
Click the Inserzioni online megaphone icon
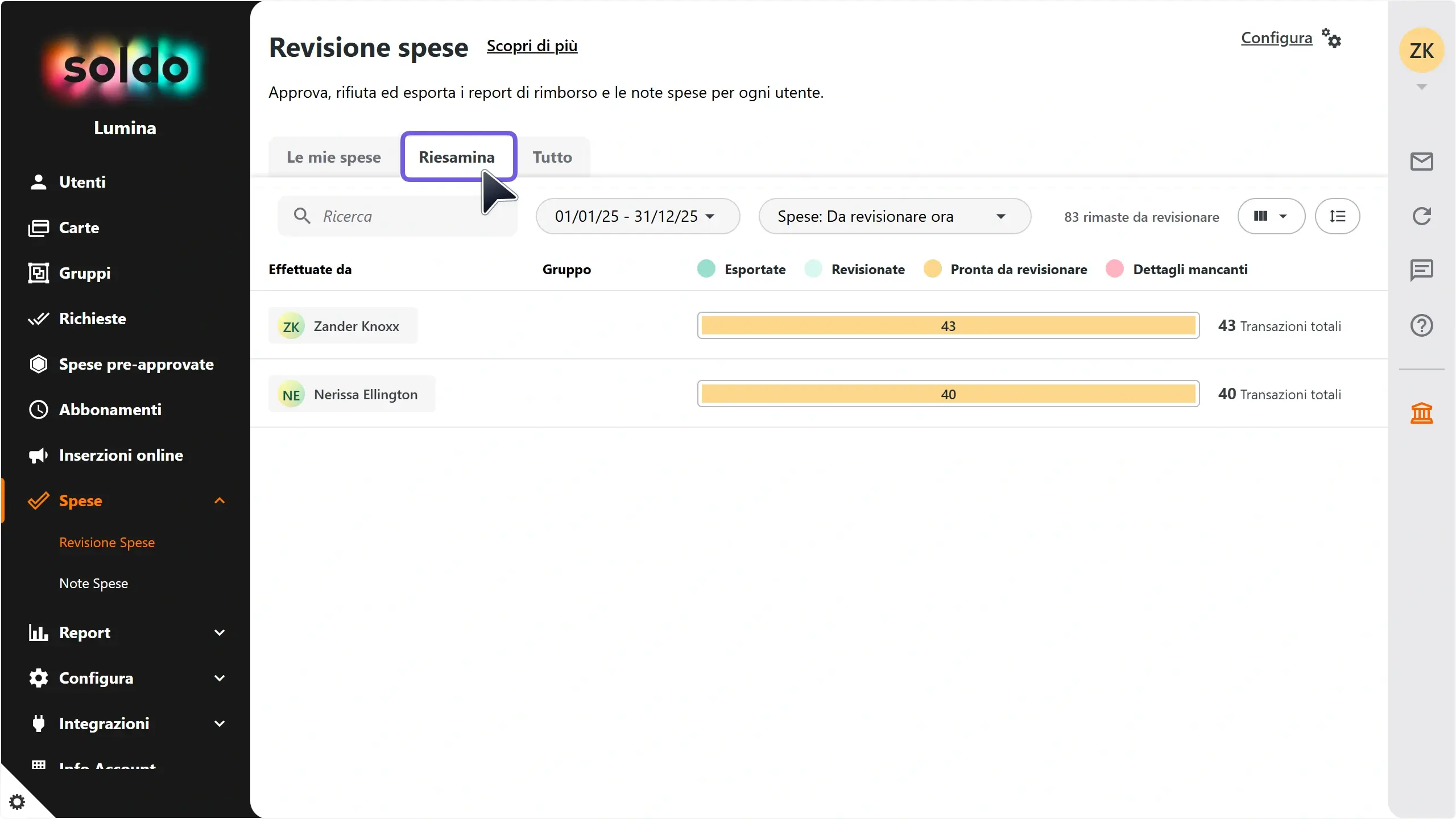click(38, 455)
